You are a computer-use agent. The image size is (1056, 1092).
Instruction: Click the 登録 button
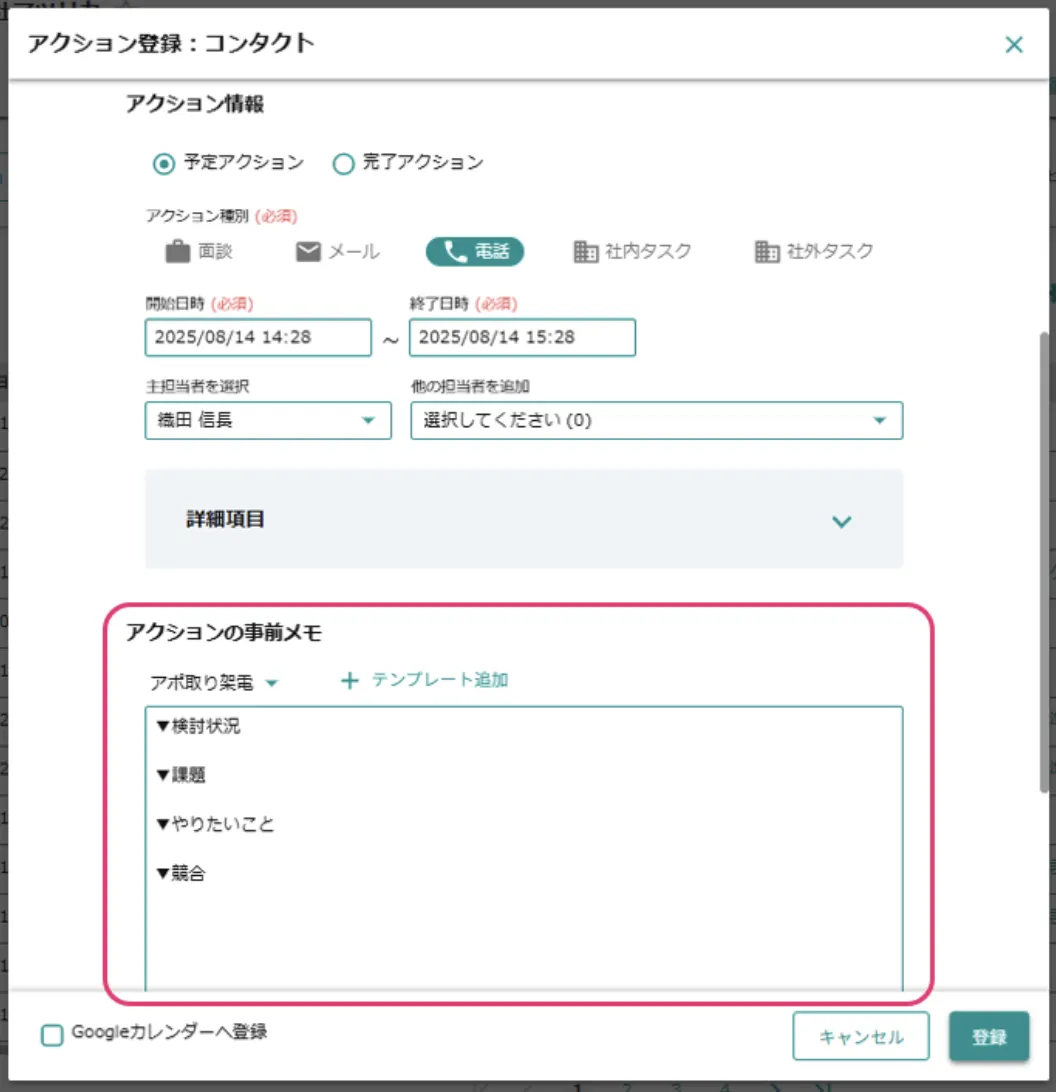[x=989, y=1037]
